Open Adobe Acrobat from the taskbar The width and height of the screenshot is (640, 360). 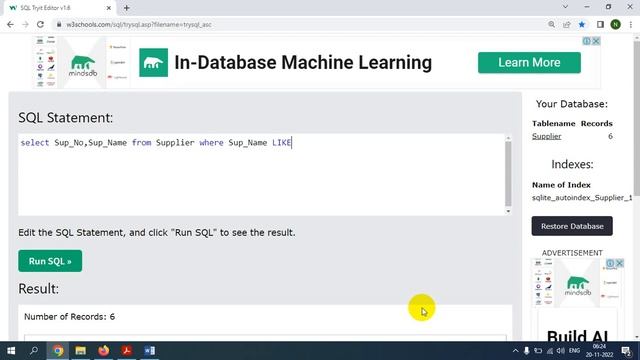tap(127, 351)
